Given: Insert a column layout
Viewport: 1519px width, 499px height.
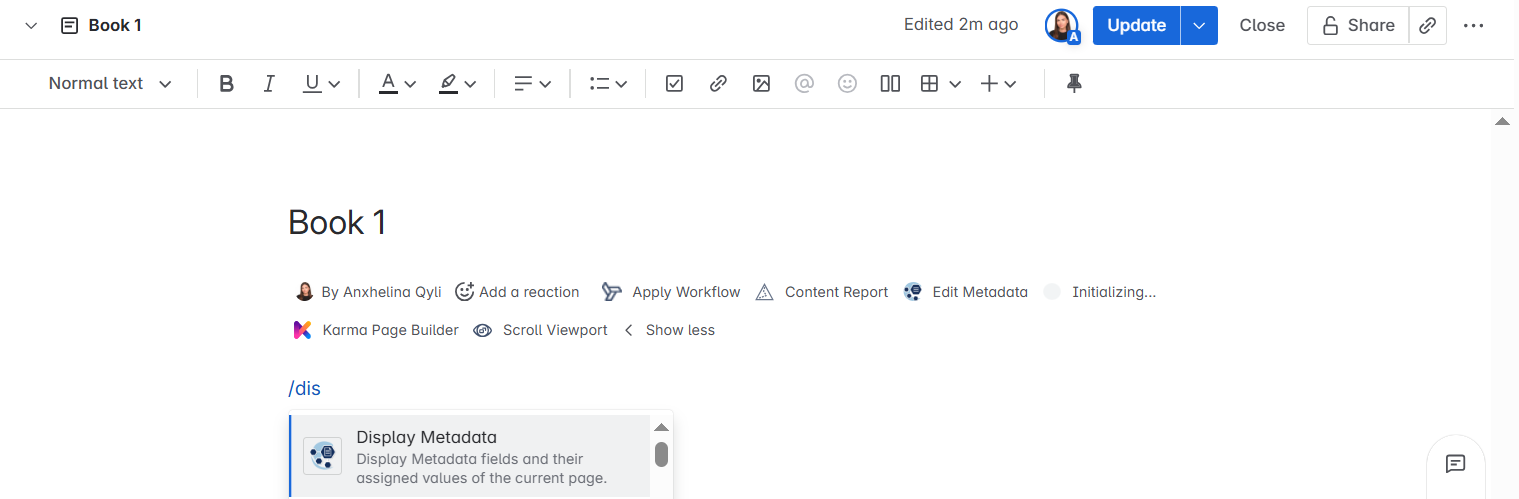Looking at the screenshot, I should click(890, 84).
